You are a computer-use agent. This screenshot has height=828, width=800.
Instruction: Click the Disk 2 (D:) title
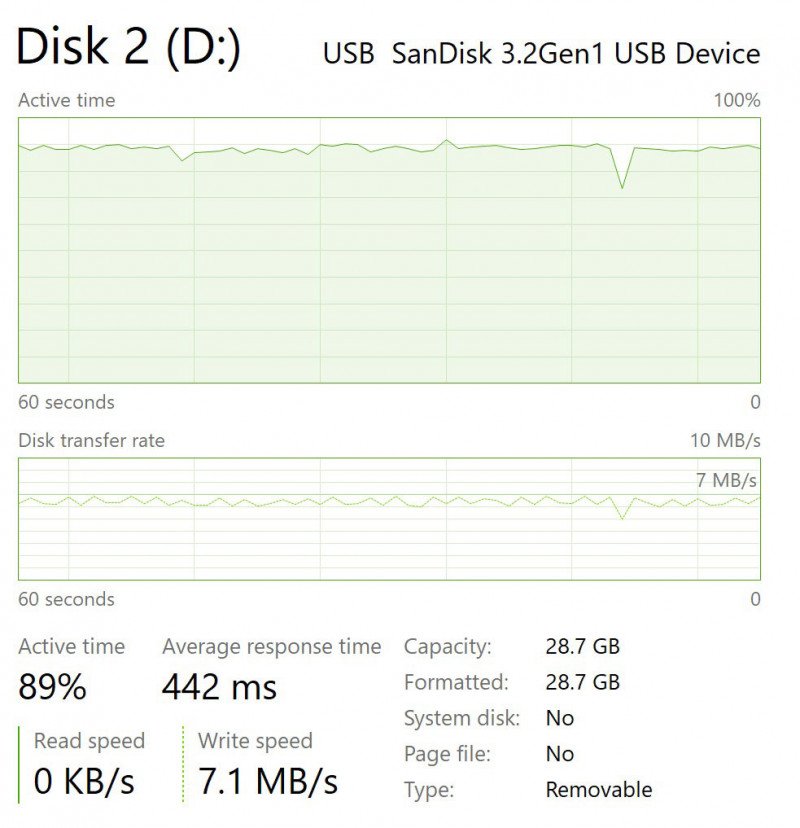[x=128, y=47]
